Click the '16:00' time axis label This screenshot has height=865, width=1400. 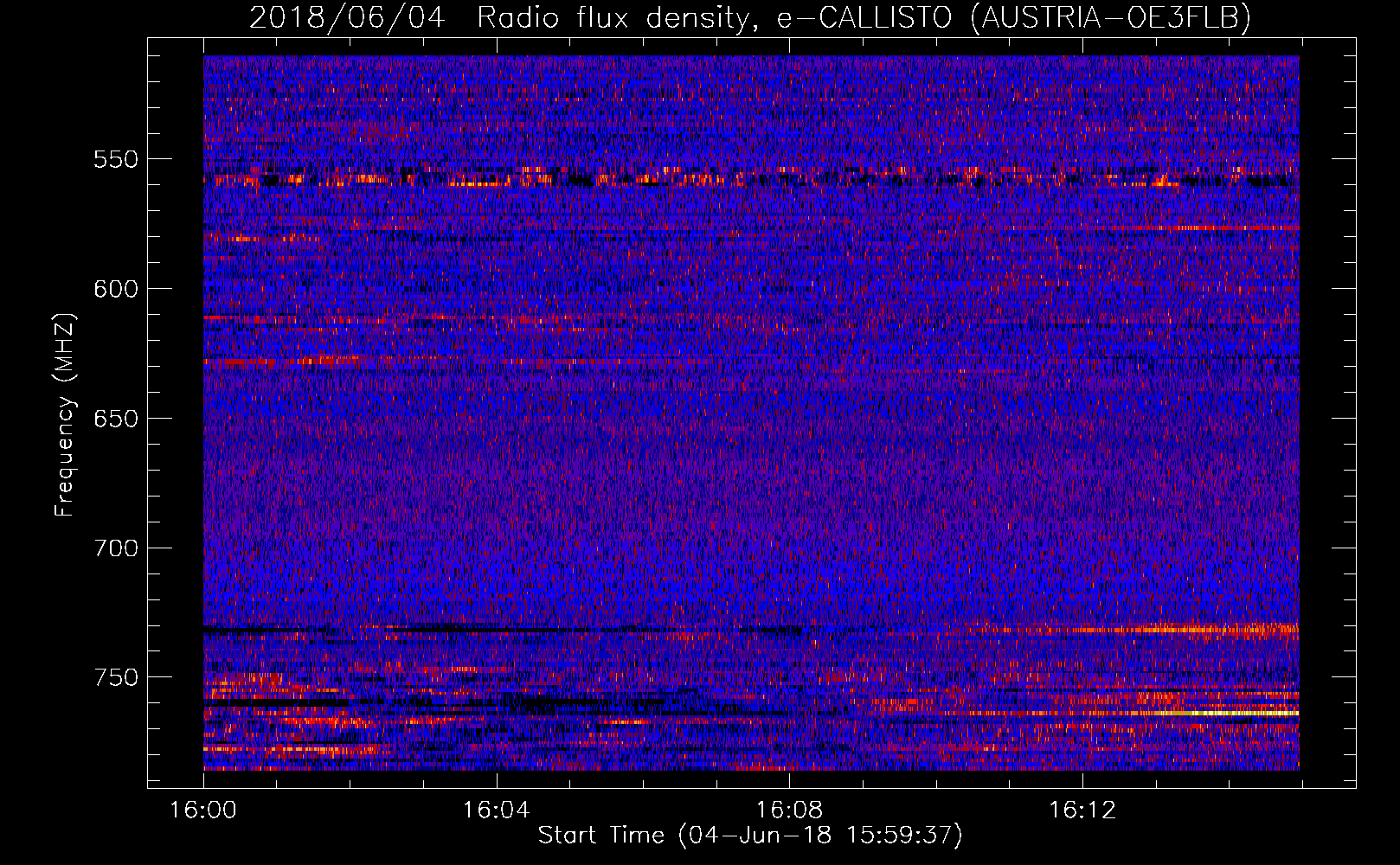[203, 811]
